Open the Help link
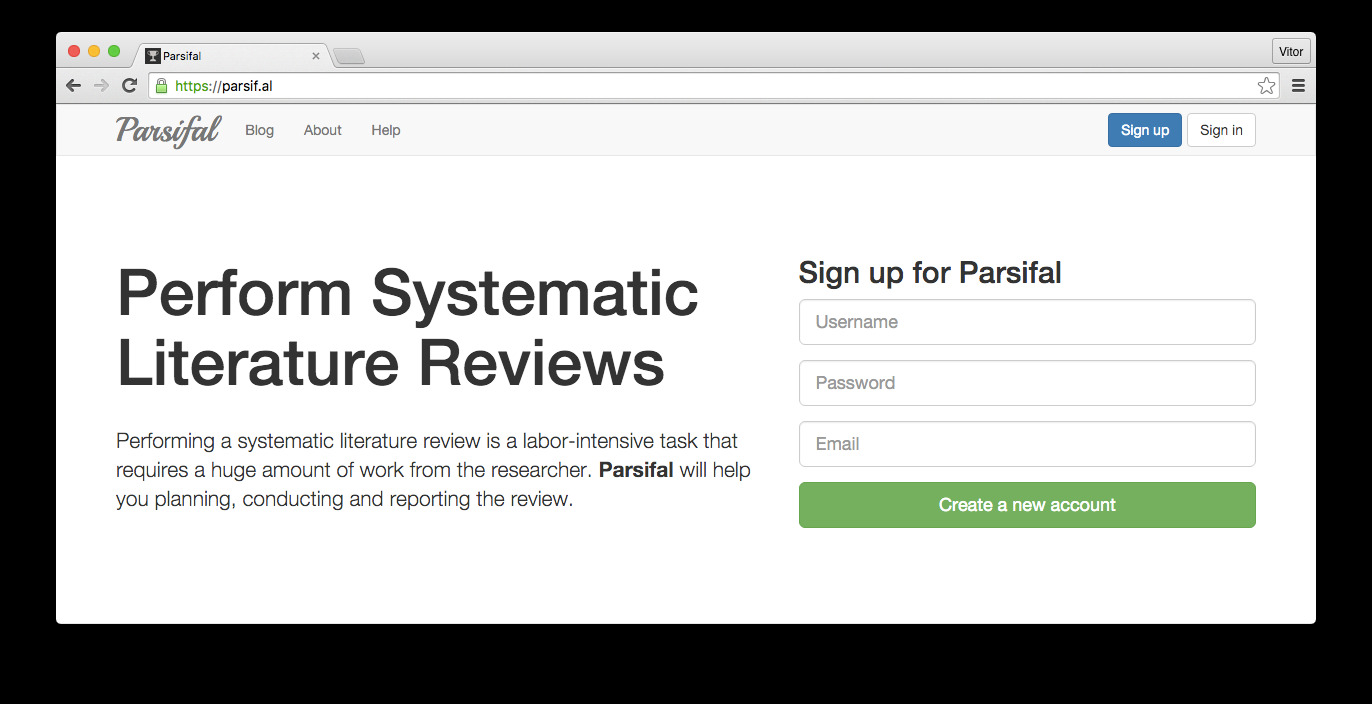The height and width of the screenshot is (704, 1372). (x=386, y=130)
